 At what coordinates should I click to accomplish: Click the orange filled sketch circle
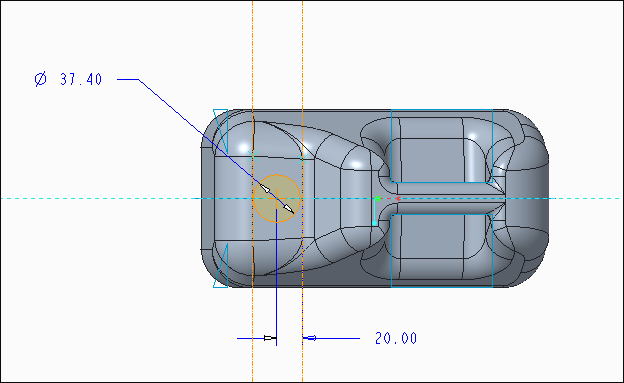tap(277, 198)
